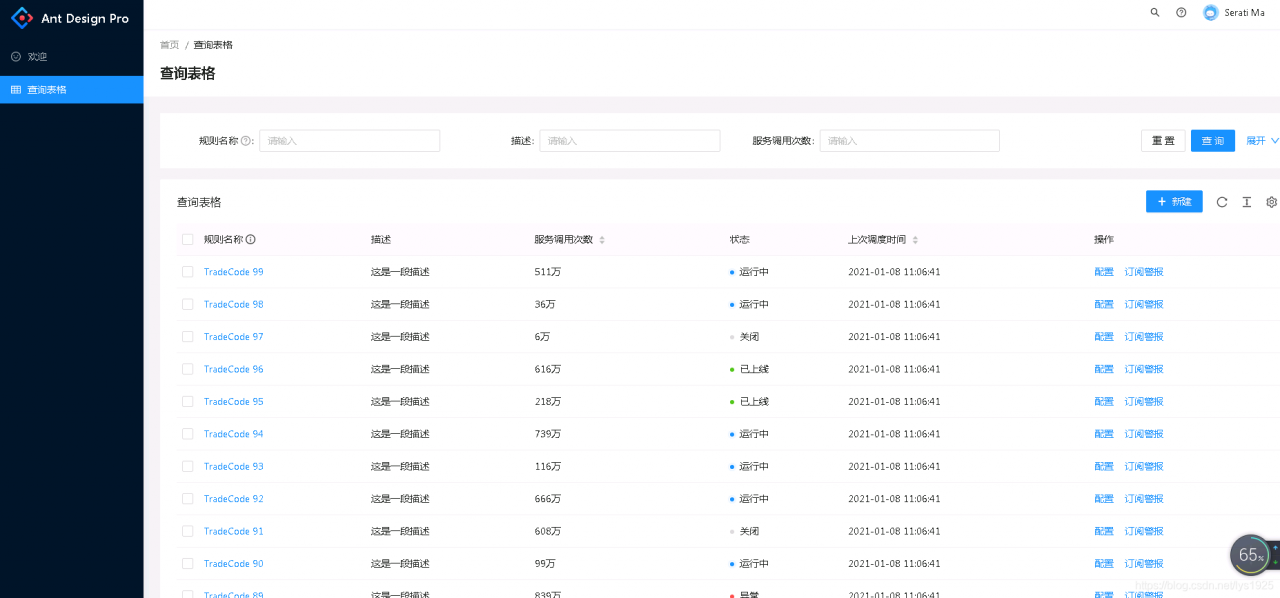
Task: Click the info icon beside 规则名称 column header
Action: point(251,239)
